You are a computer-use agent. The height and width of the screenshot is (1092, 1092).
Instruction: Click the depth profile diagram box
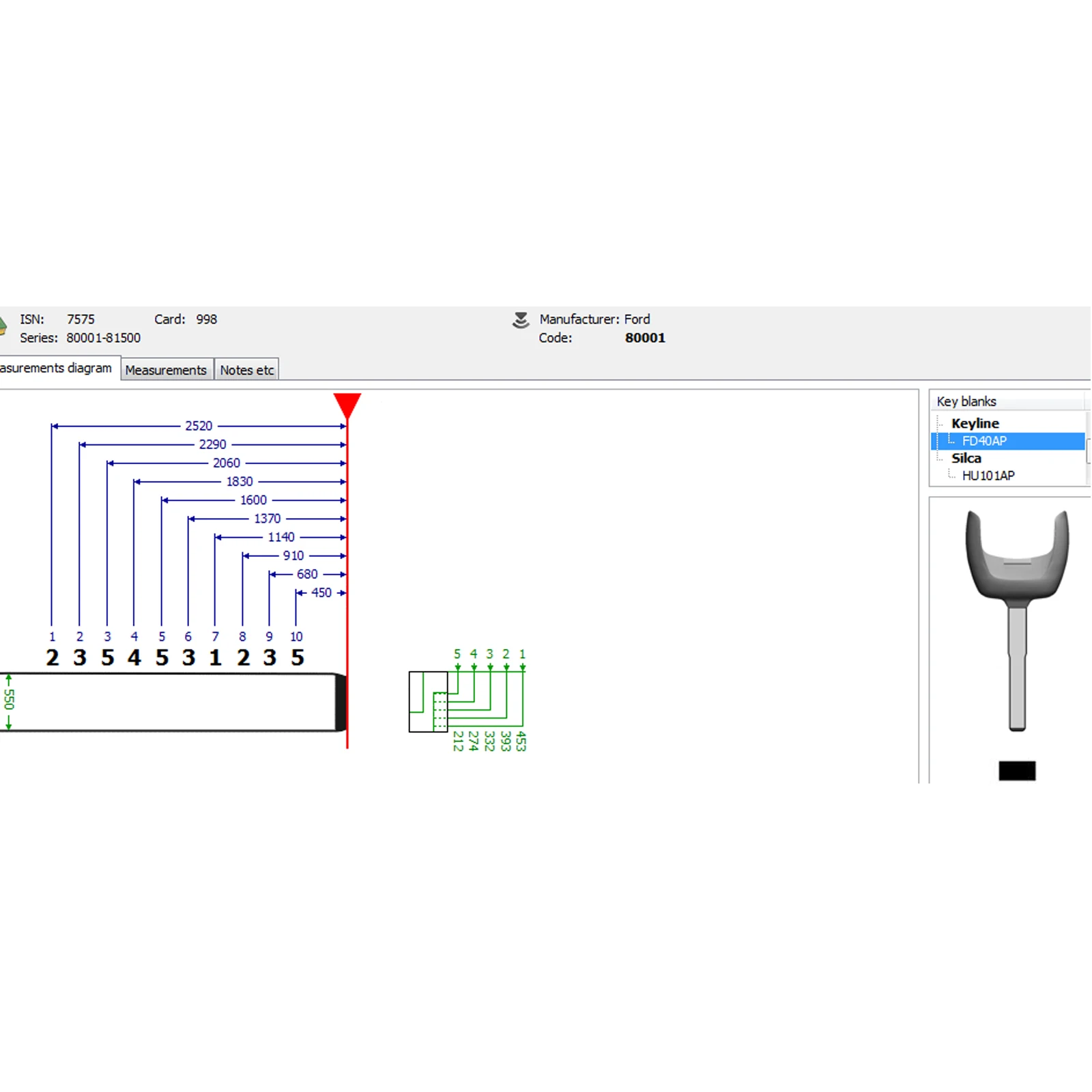pyautogui.click(x=428, y=702)
